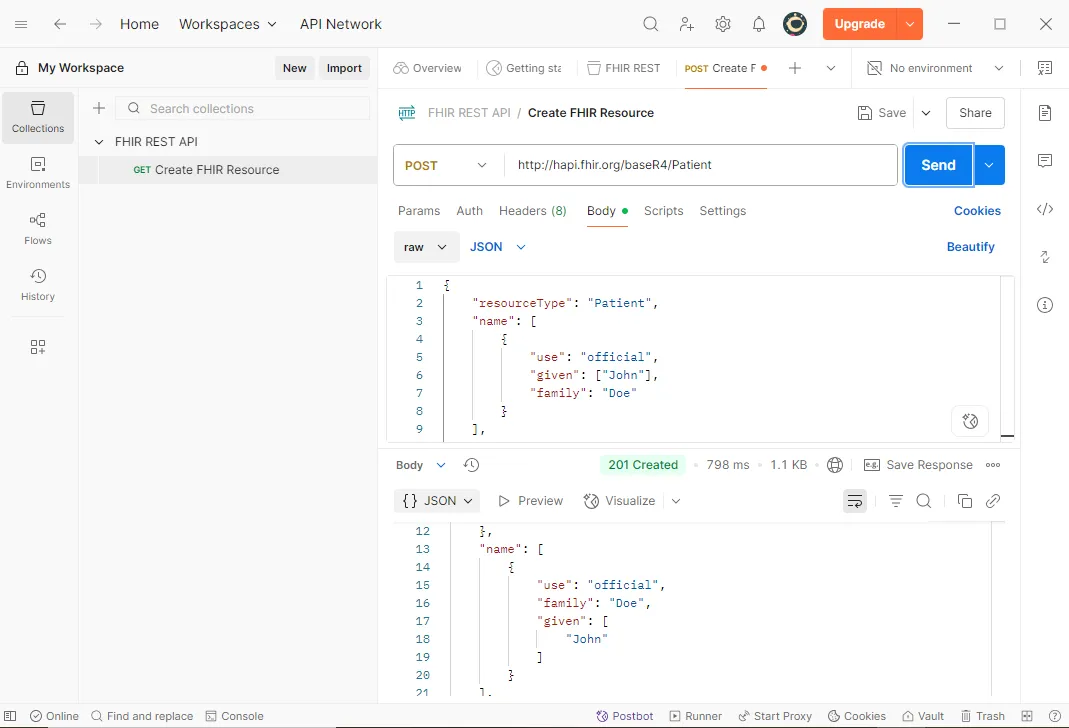Open the Upgrade dropdown arrow
The image size is (1069, 728).
910,24
